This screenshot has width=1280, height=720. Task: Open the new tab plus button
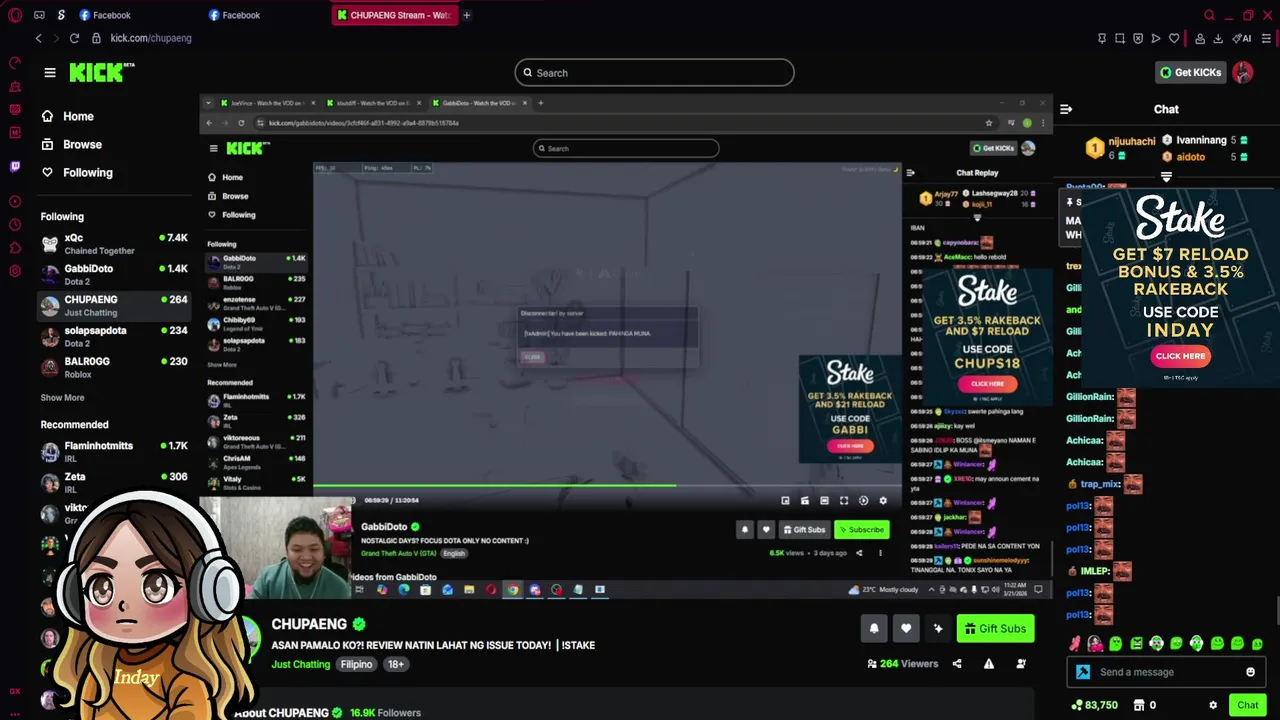[466, 15]
